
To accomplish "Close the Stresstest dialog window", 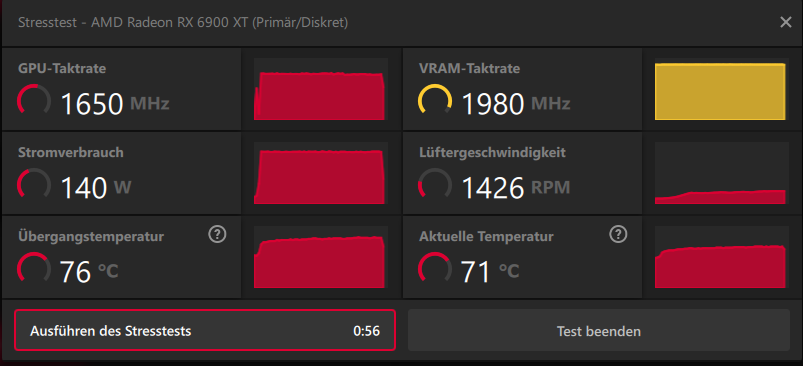I will 786,23.
